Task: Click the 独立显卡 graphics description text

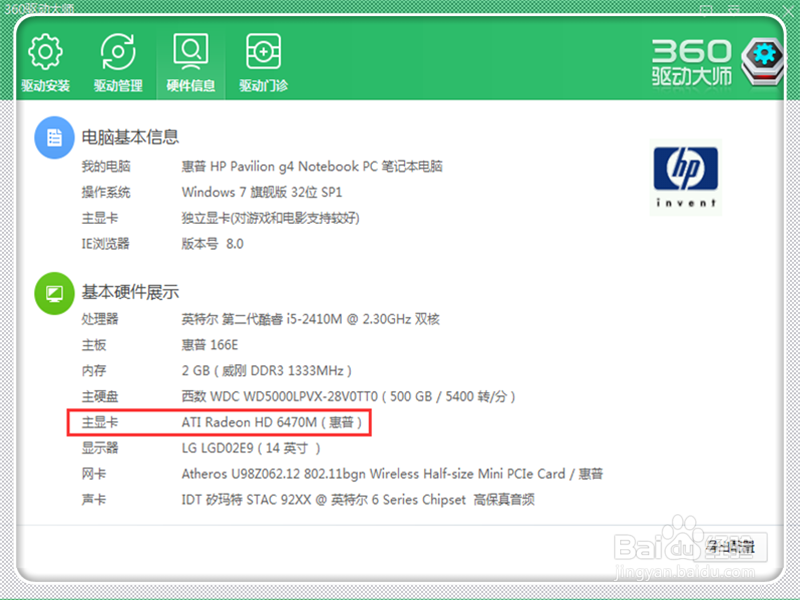Action: [x=270, y=218]
